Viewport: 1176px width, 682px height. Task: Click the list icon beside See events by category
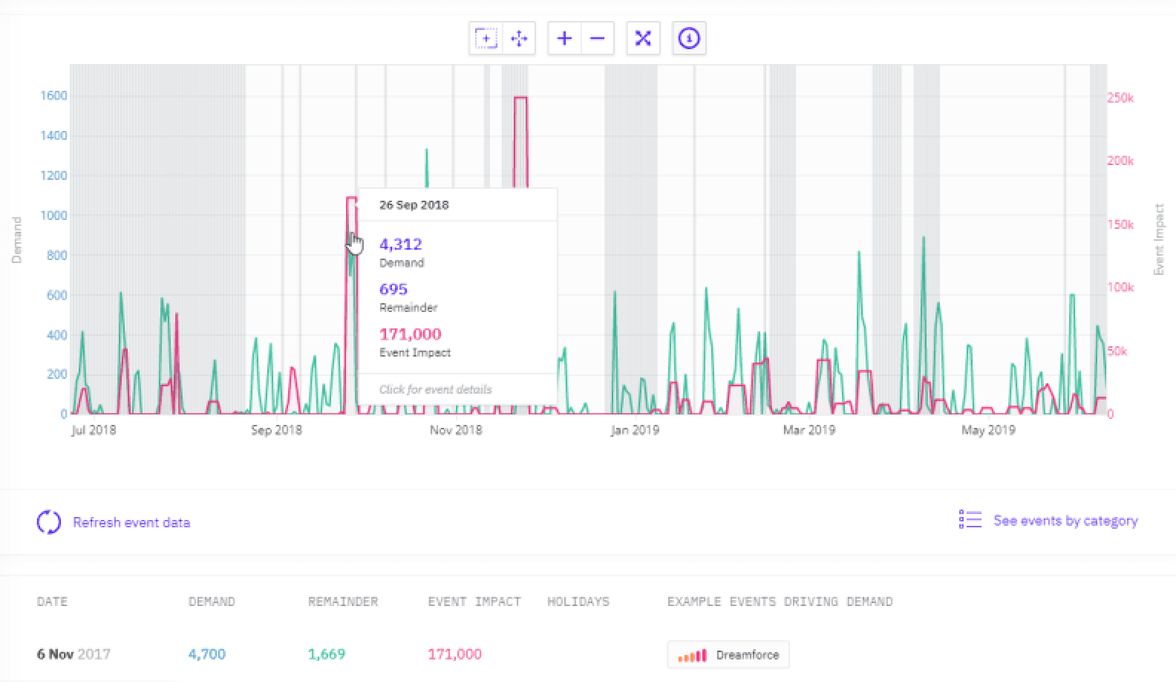tap(969, 519)
